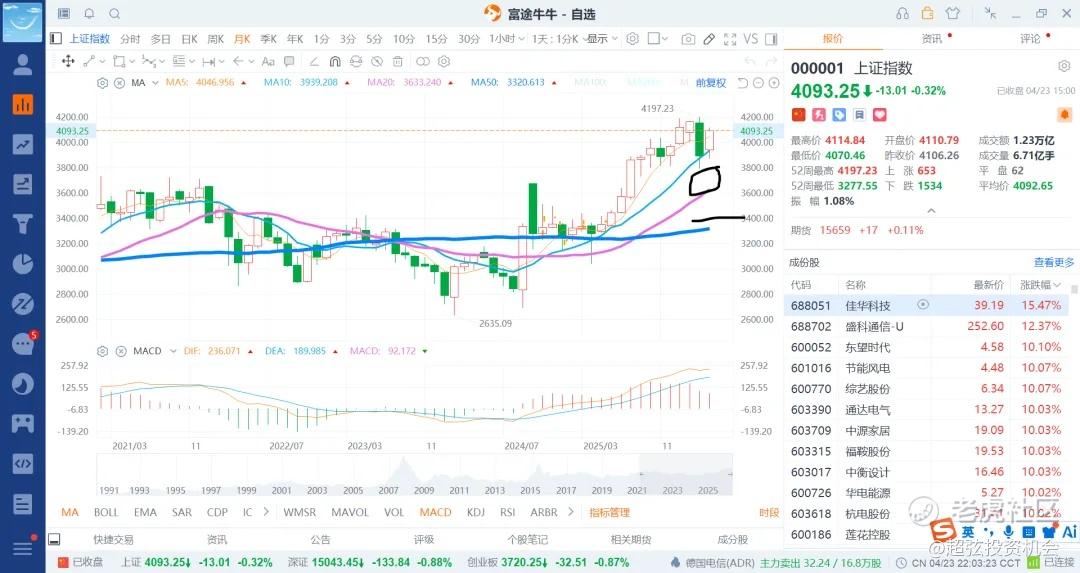Toggle the watch eye on 佳华科技 row
1080x573 pixels.
(x=923, y=304)
